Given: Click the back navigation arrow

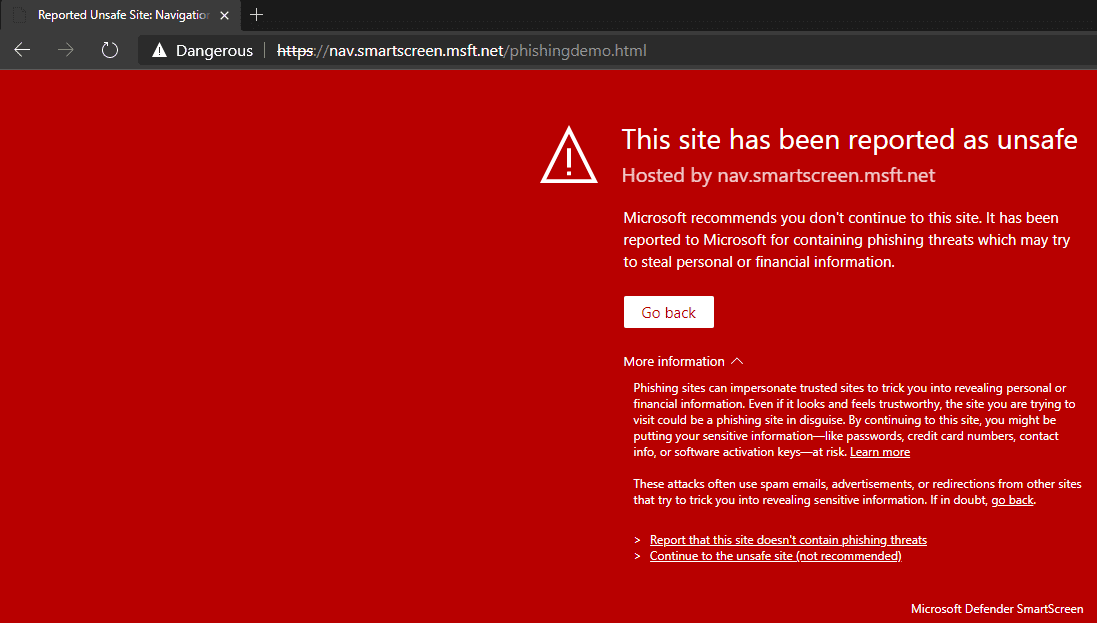Looking at the screenshot, I should 21,50.
